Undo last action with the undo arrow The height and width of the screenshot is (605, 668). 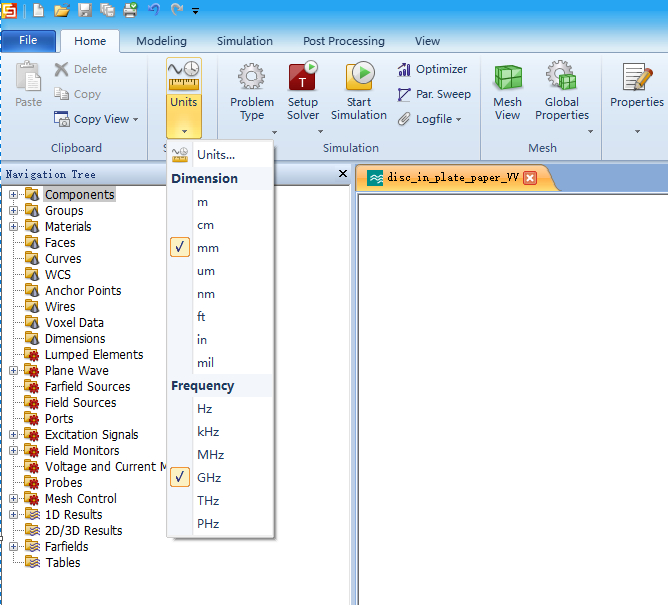(x=154, y=9)
